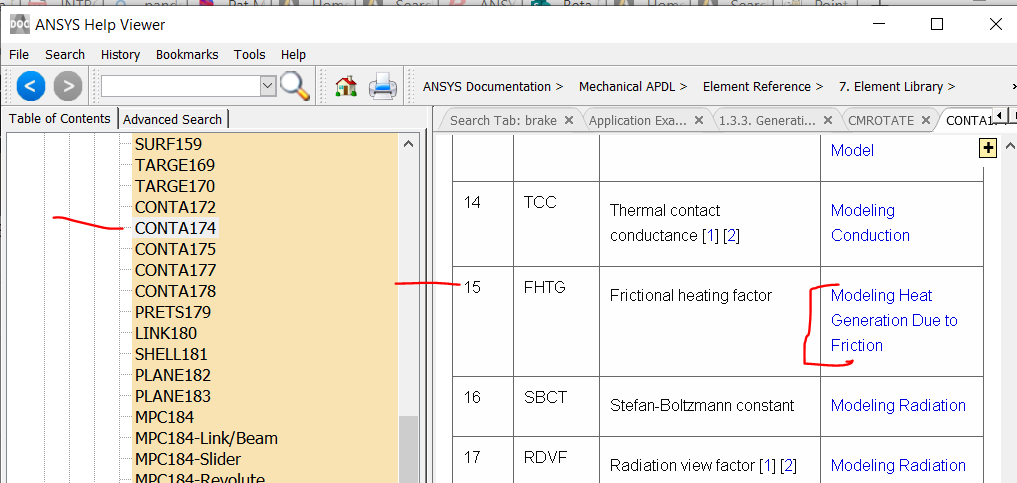The height and width of the screenshot is (483, 1017).
Task: Click the Stefan-Boltzmann constant text
Action: (x=702, y=406)
